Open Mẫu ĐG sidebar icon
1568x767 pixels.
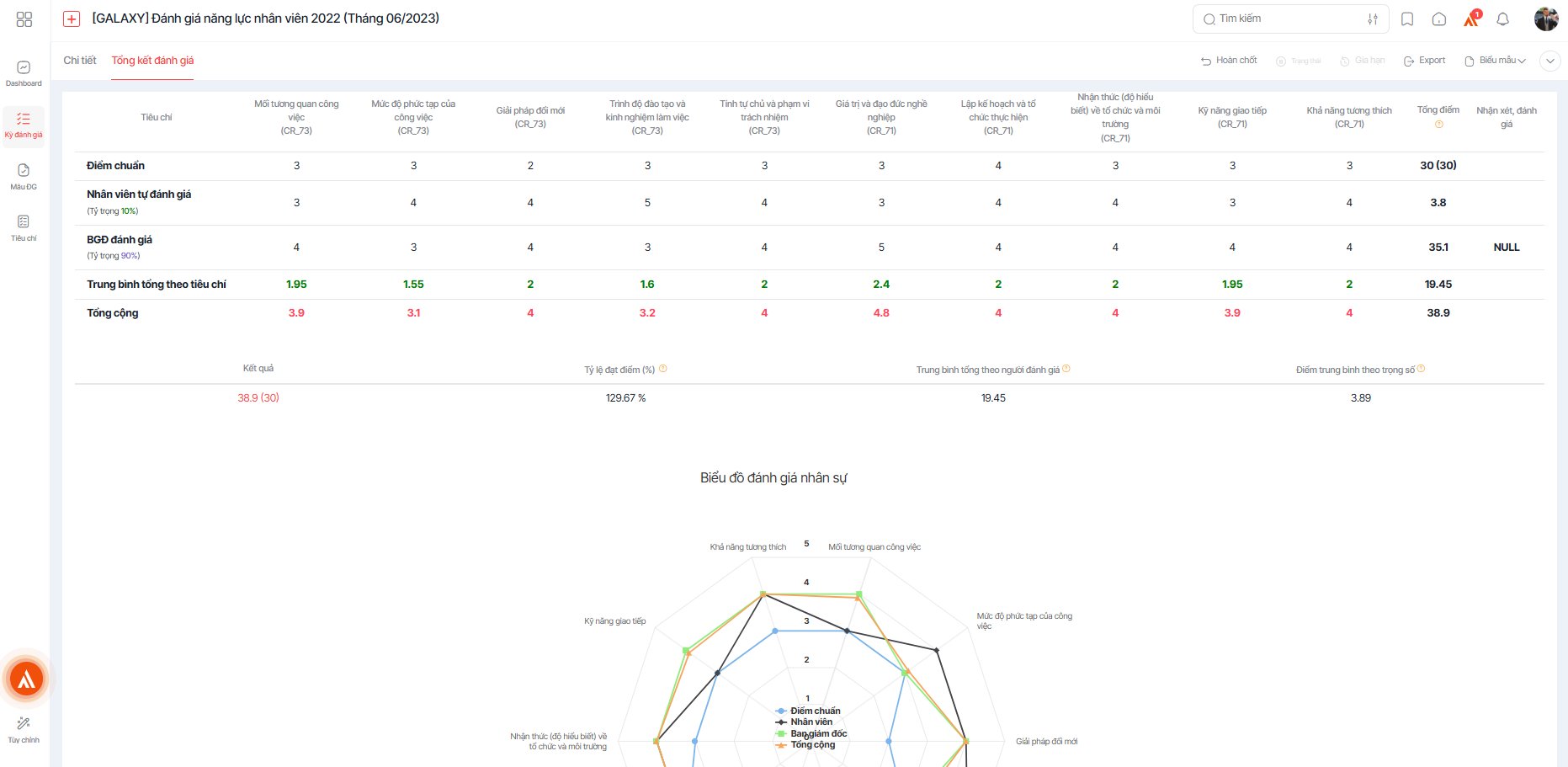[24, 176]
